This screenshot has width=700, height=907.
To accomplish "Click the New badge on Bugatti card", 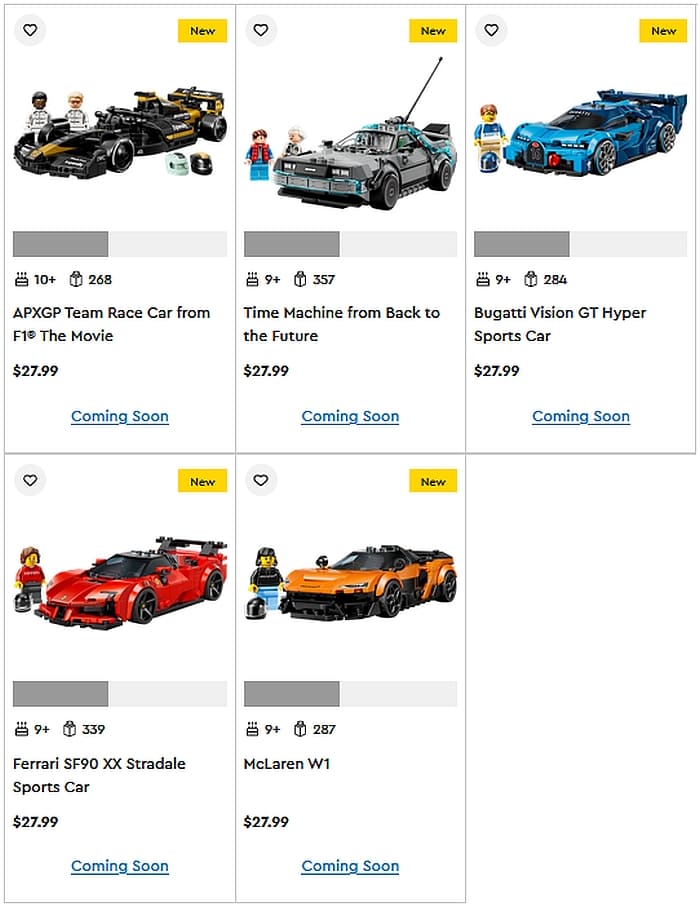I will [x=663, y=31].
